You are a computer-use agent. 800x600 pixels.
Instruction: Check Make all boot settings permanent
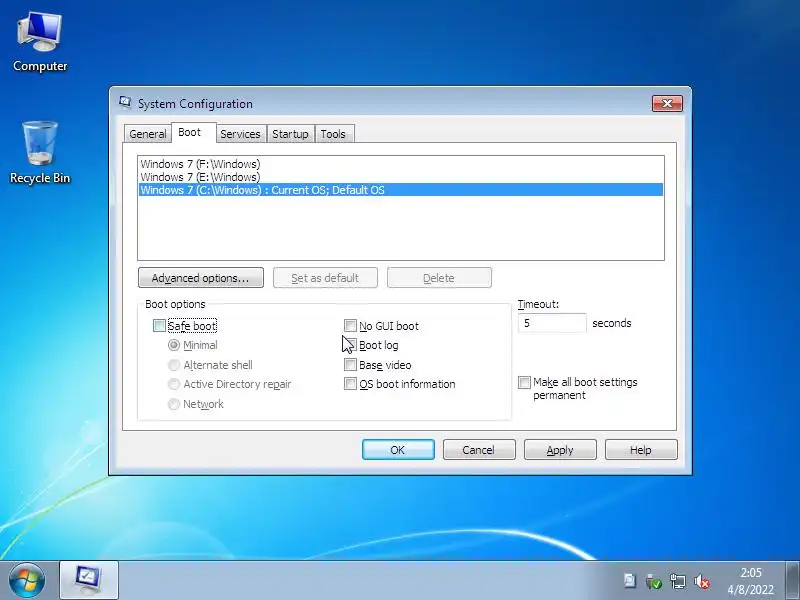(x=524, y=382)
